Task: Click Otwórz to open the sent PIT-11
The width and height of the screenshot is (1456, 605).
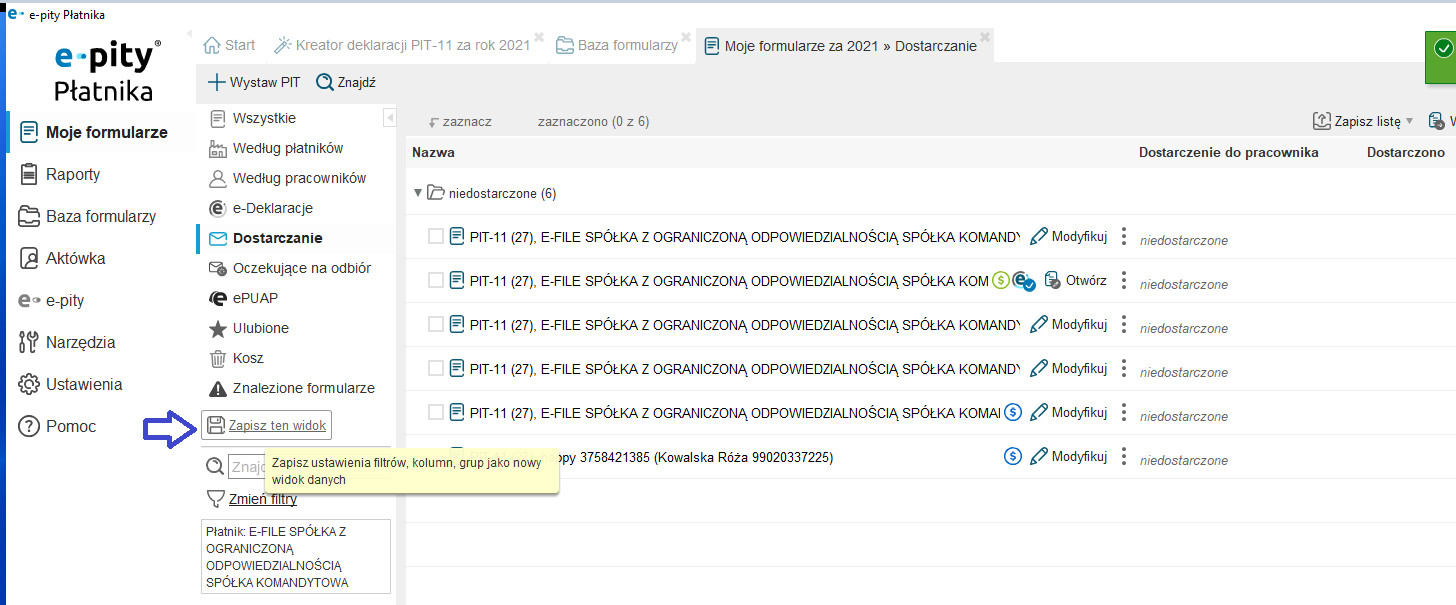Action: [x=1075, y=280]
